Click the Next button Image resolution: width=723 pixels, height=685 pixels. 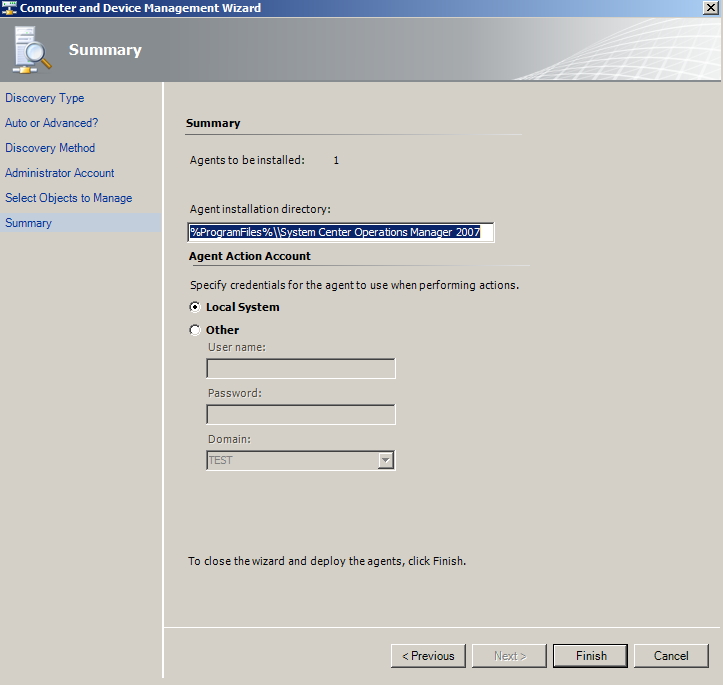[508, 656]
